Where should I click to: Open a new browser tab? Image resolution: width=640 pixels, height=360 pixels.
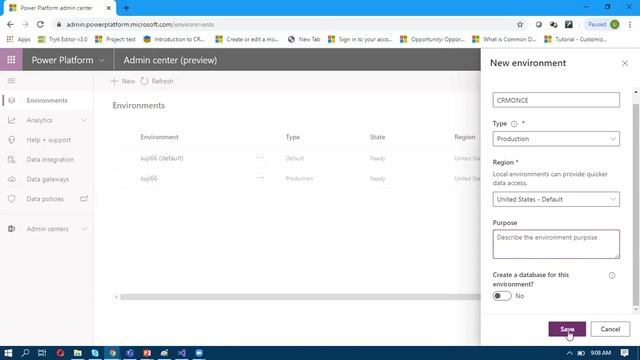pos(127,8)
